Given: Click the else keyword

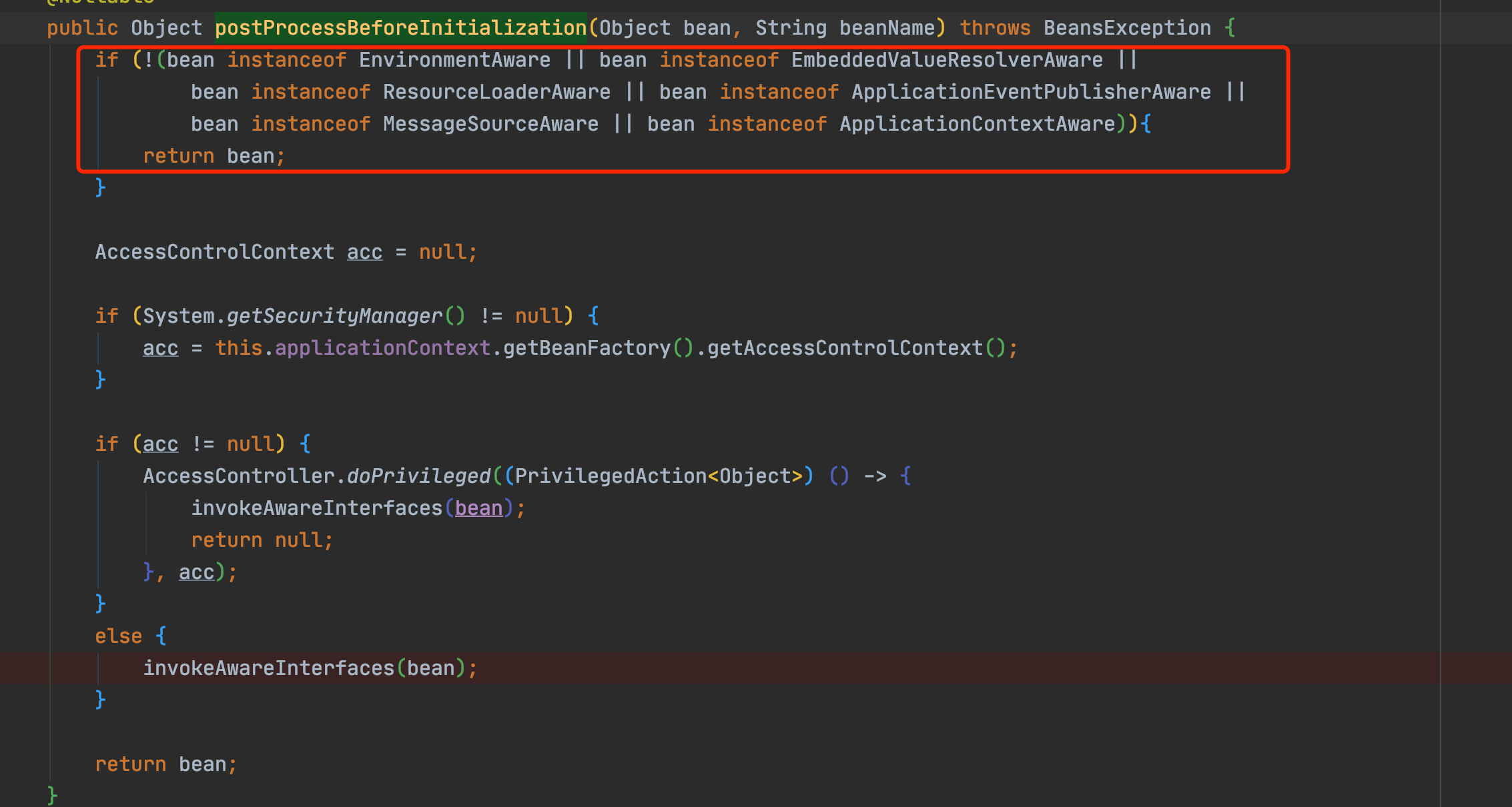Looking at the screenshot, I should (118, 636).
